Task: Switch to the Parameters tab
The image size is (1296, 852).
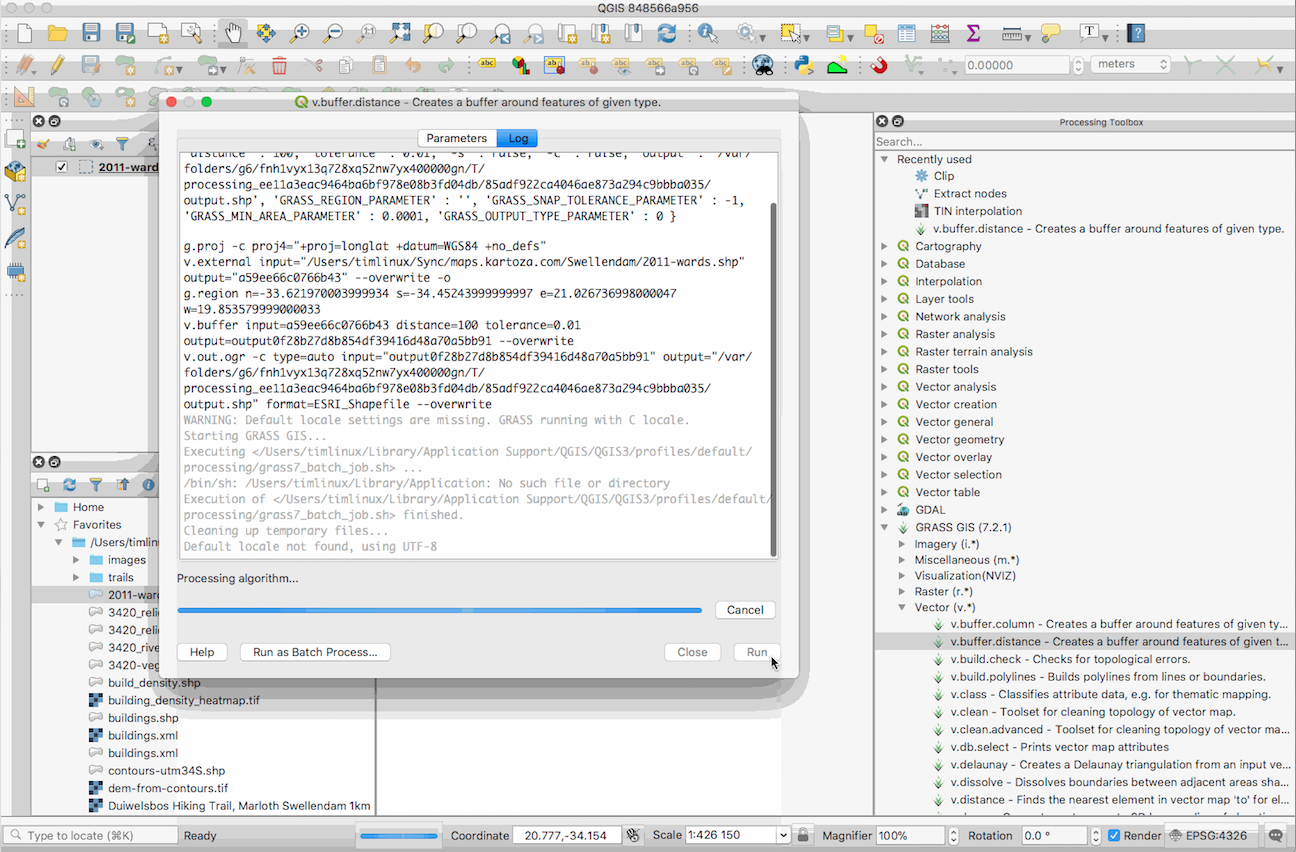Action: 456,138
